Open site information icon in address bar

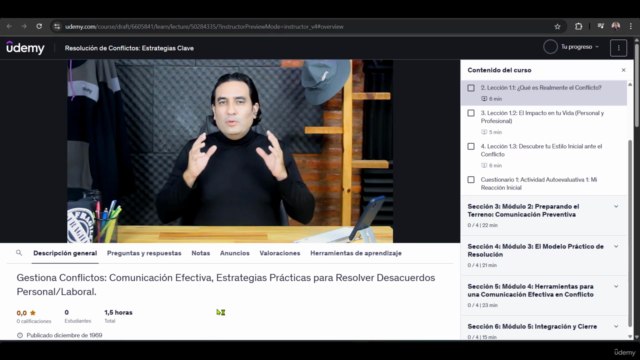point(57,27)
